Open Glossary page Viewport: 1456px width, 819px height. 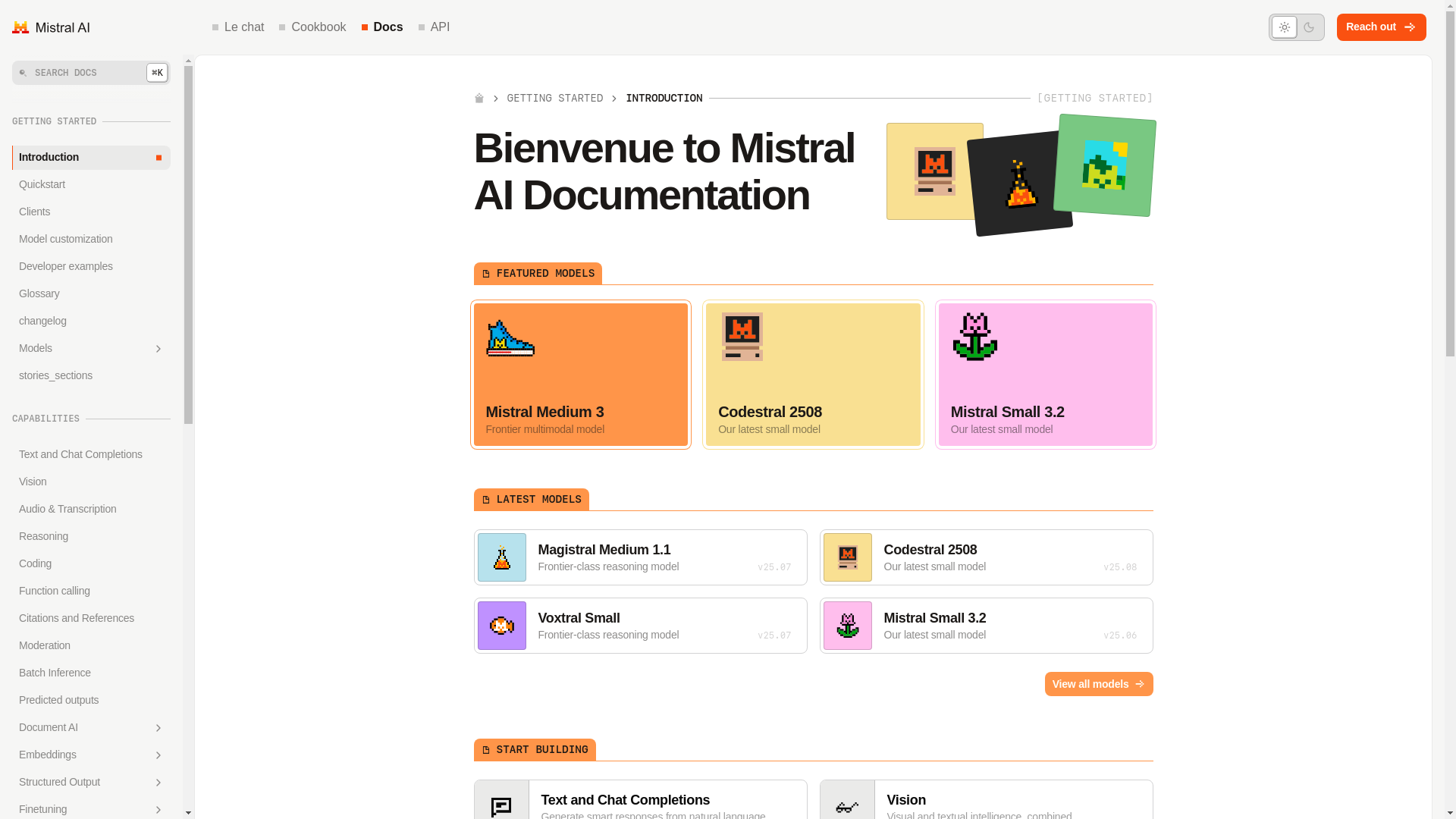(91, 294)
